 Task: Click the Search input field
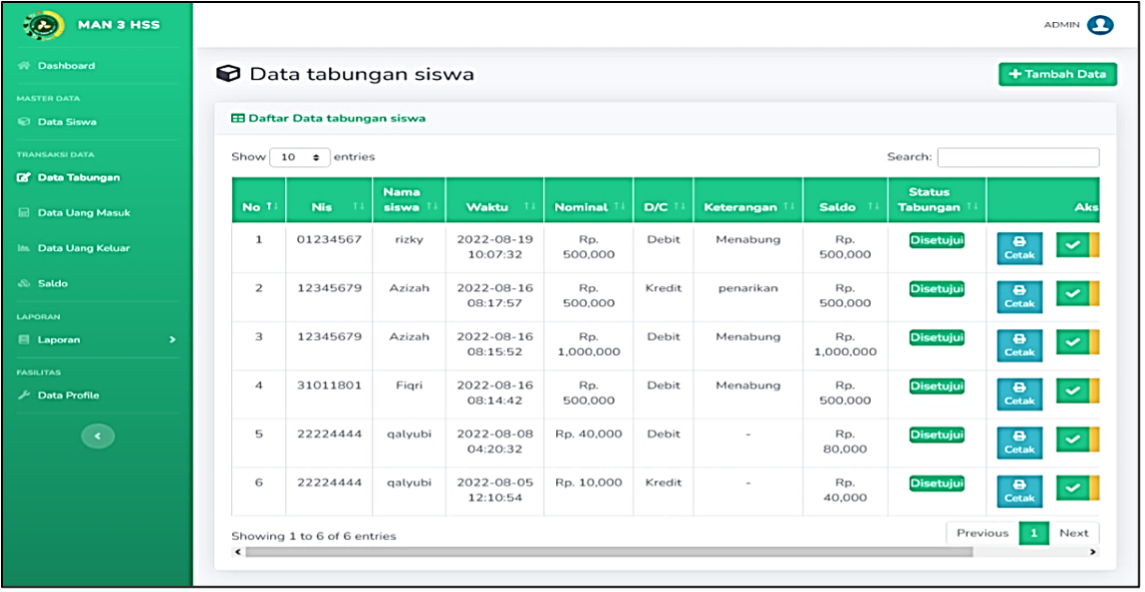click(1018, 157)
